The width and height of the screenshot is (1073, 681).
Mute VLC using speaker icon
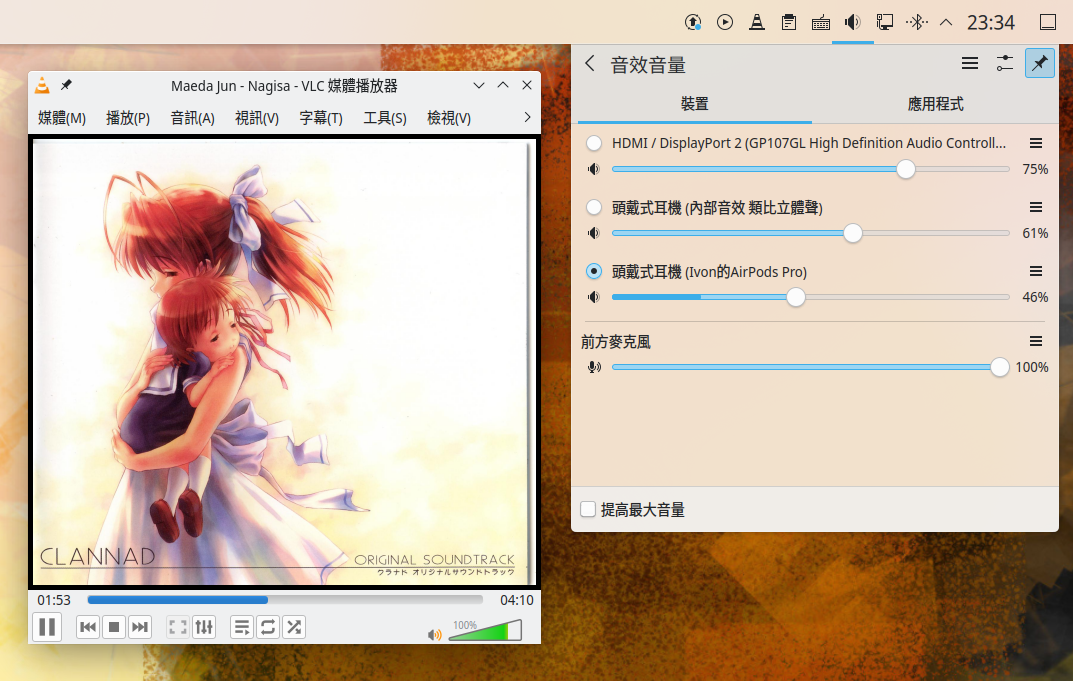435,635
